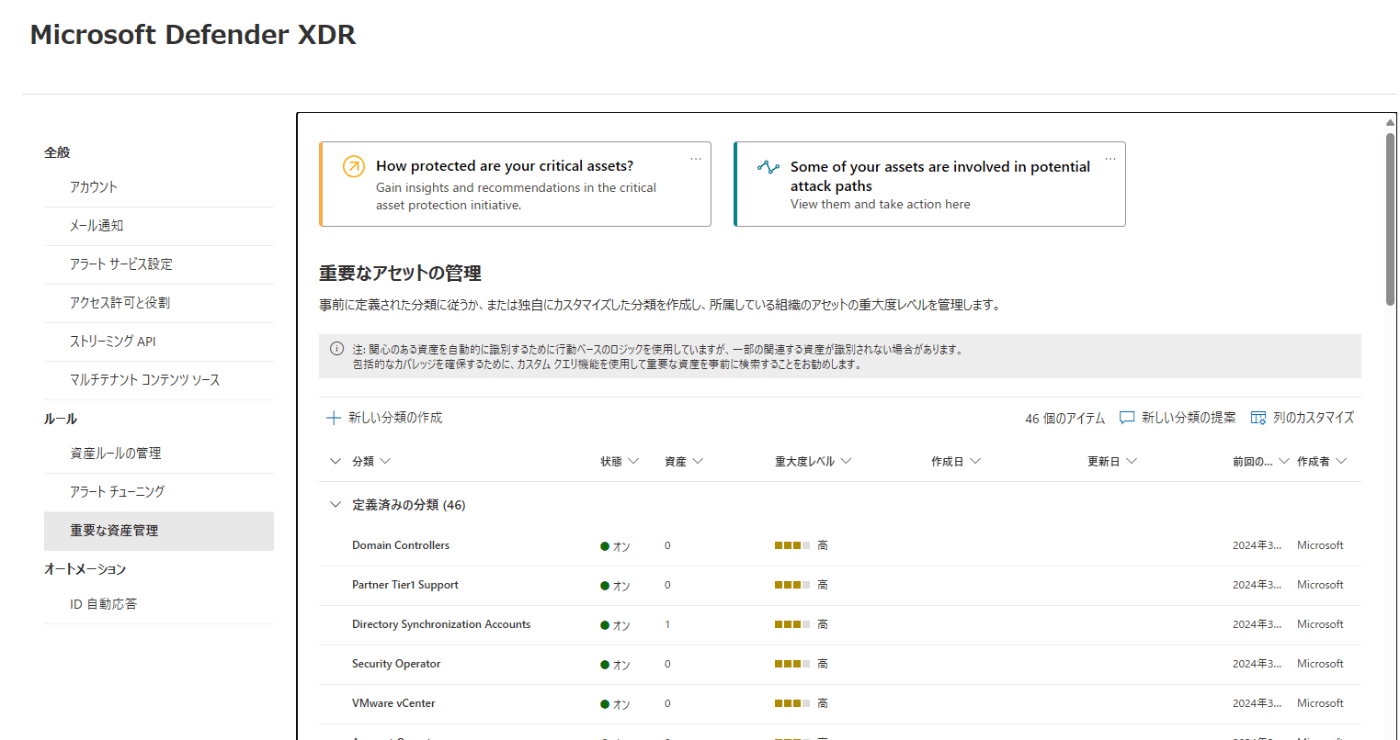1400x740 pixels.
Task: Create a new classification with 新しい分類の作成
Action: click(385, 418)
